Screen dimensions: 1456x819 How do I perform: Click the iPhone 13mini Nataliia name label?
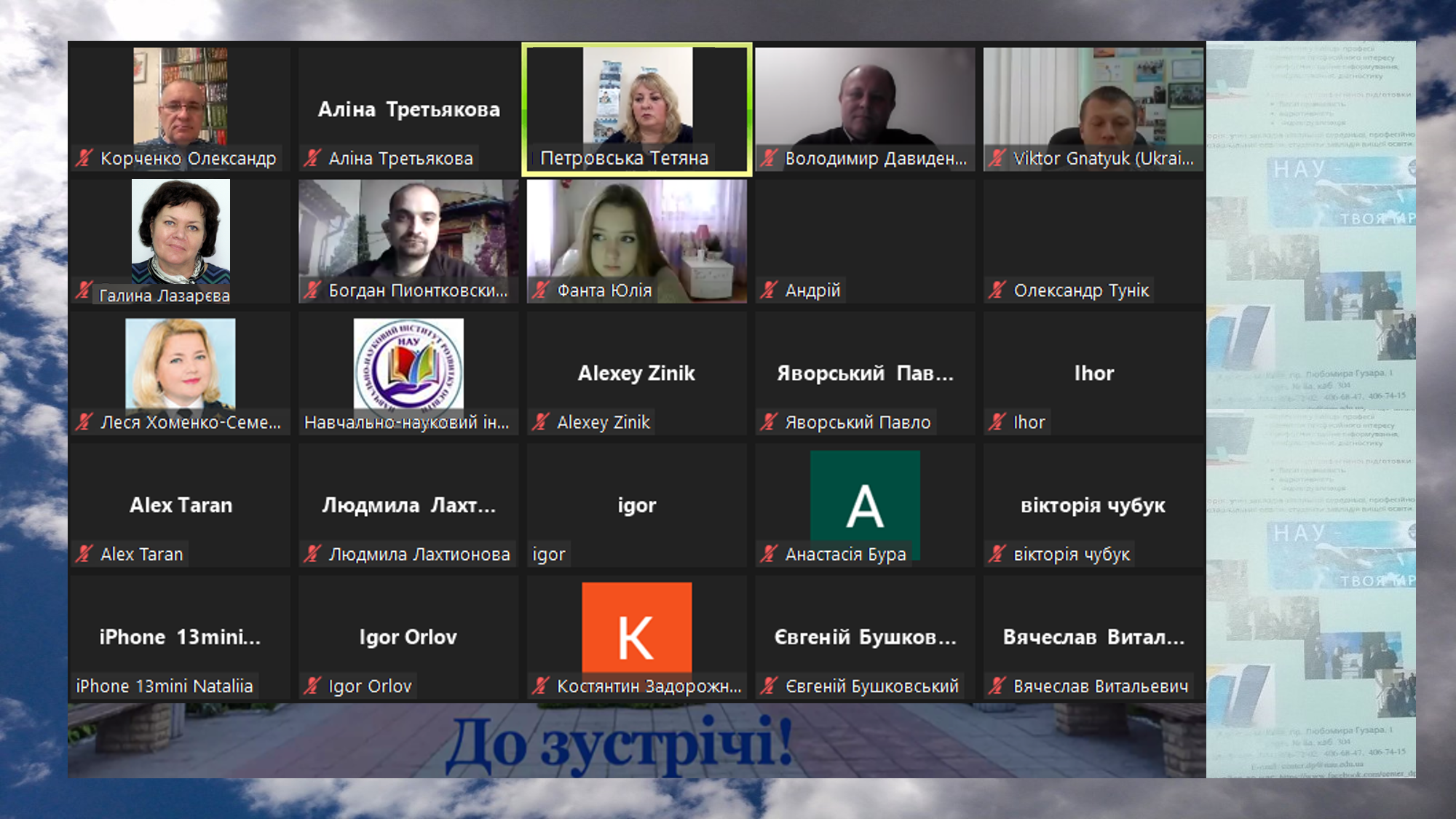165,686
